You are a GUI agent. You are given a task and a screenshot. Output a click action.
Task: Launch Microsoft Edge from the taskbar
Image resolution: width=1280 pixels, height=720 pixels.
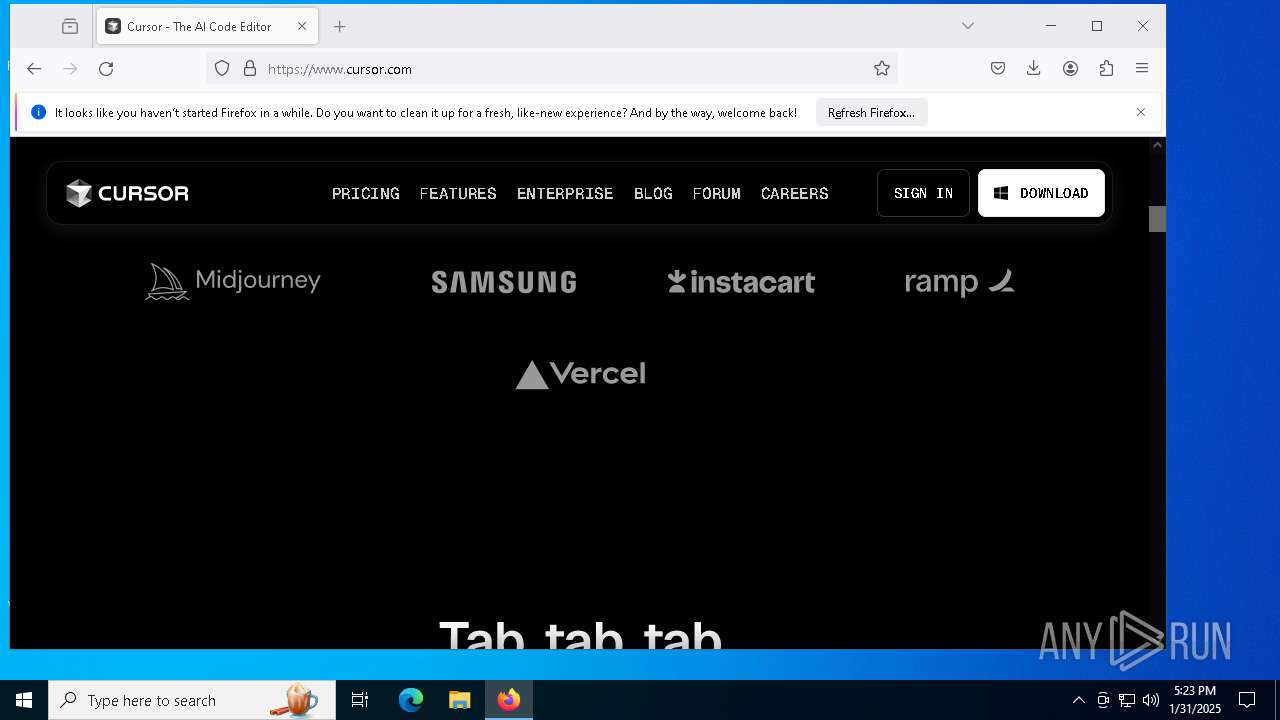pyautogui.click(x=411, y=700)
